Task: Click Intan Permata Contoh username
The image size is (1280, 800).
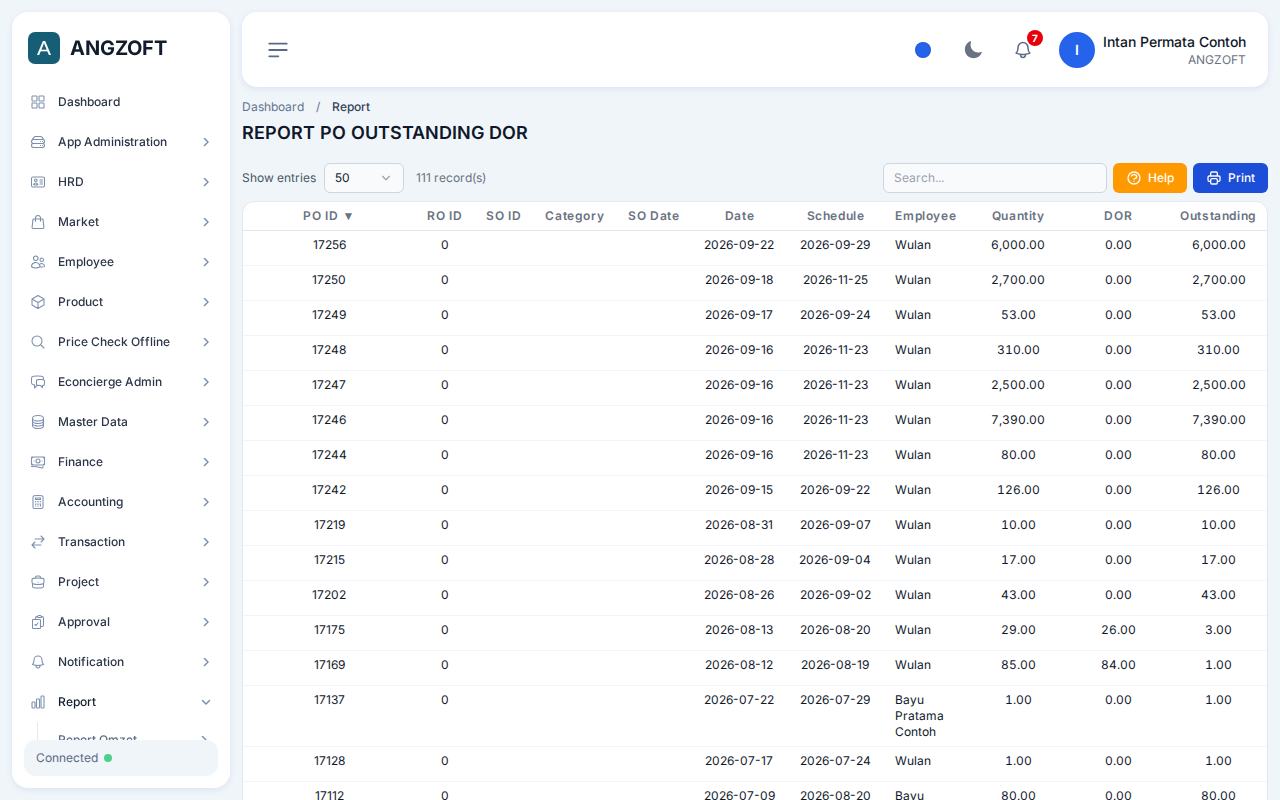Action: pos(1174,42)
